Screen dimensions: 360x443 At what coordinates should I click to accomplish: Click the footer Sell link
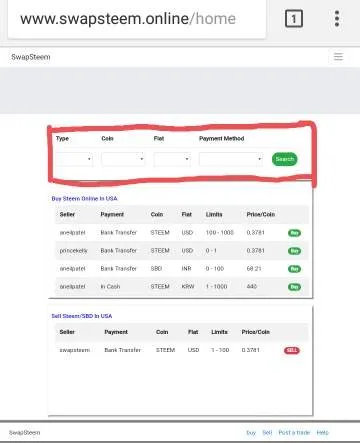[267, 432]
